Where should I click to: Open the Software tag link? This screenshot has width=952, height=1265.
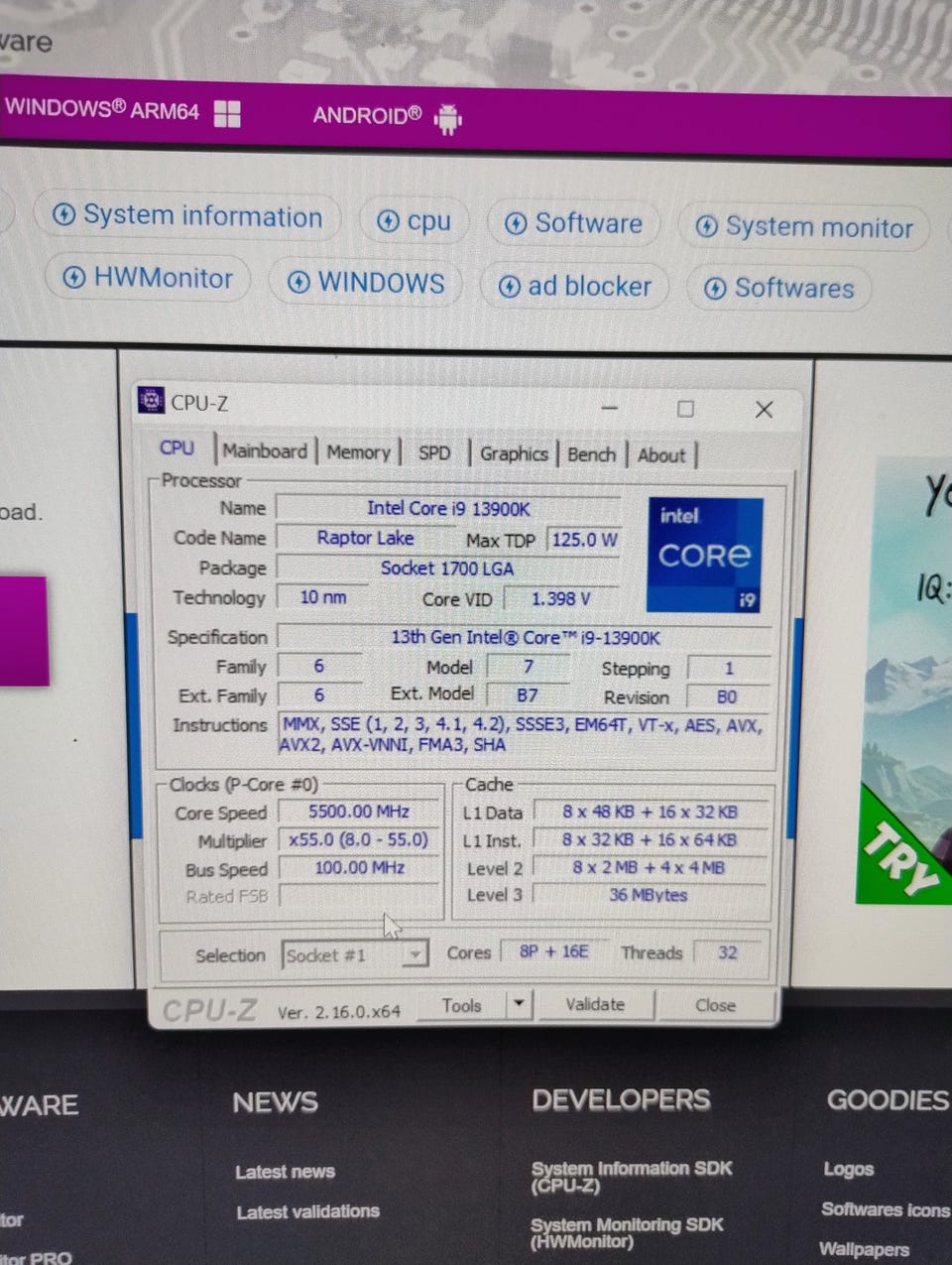(x=573, y=223)
